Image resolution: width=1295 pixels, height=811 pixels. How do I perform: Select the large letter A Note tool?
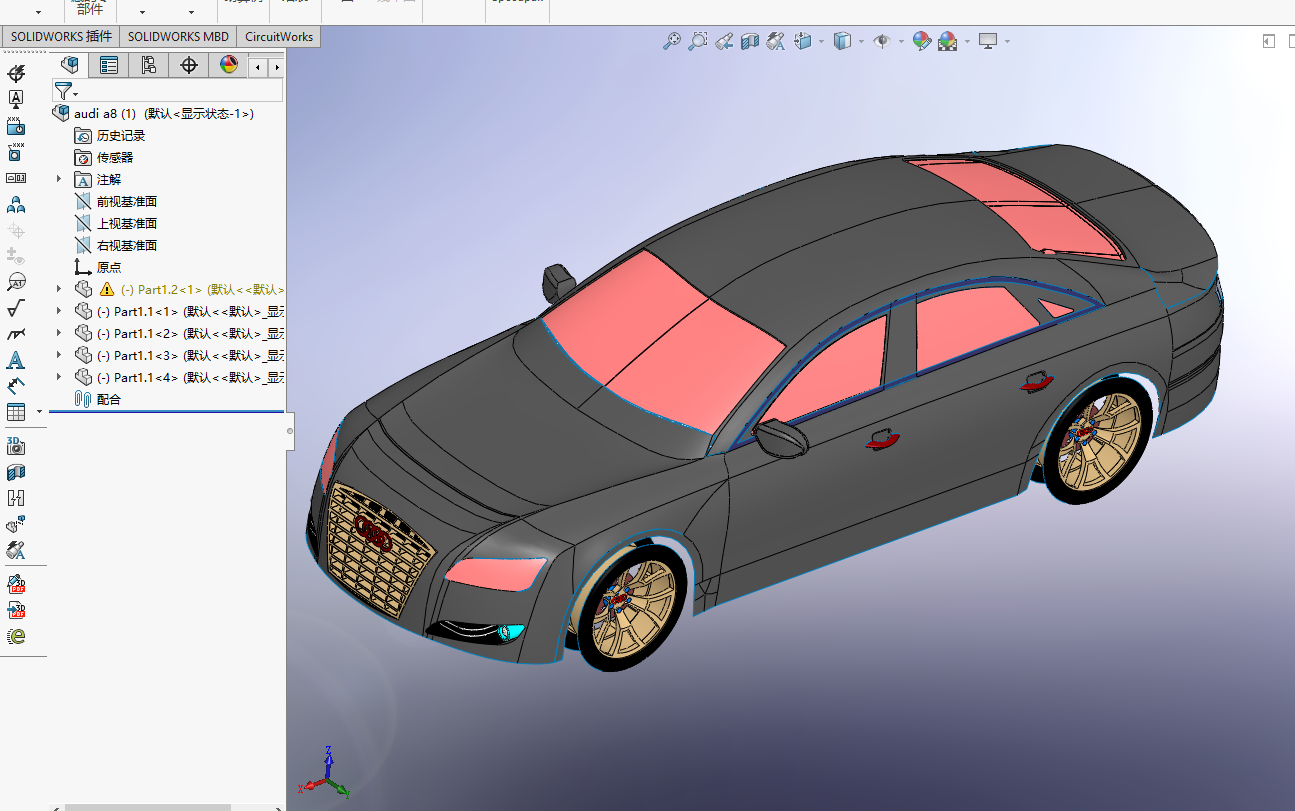[15, 360]
